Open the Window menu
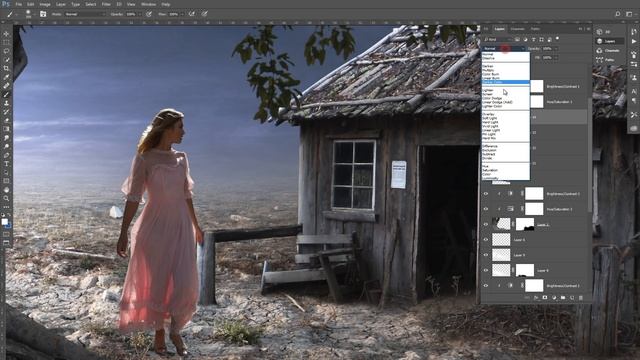 pos(149,4)
